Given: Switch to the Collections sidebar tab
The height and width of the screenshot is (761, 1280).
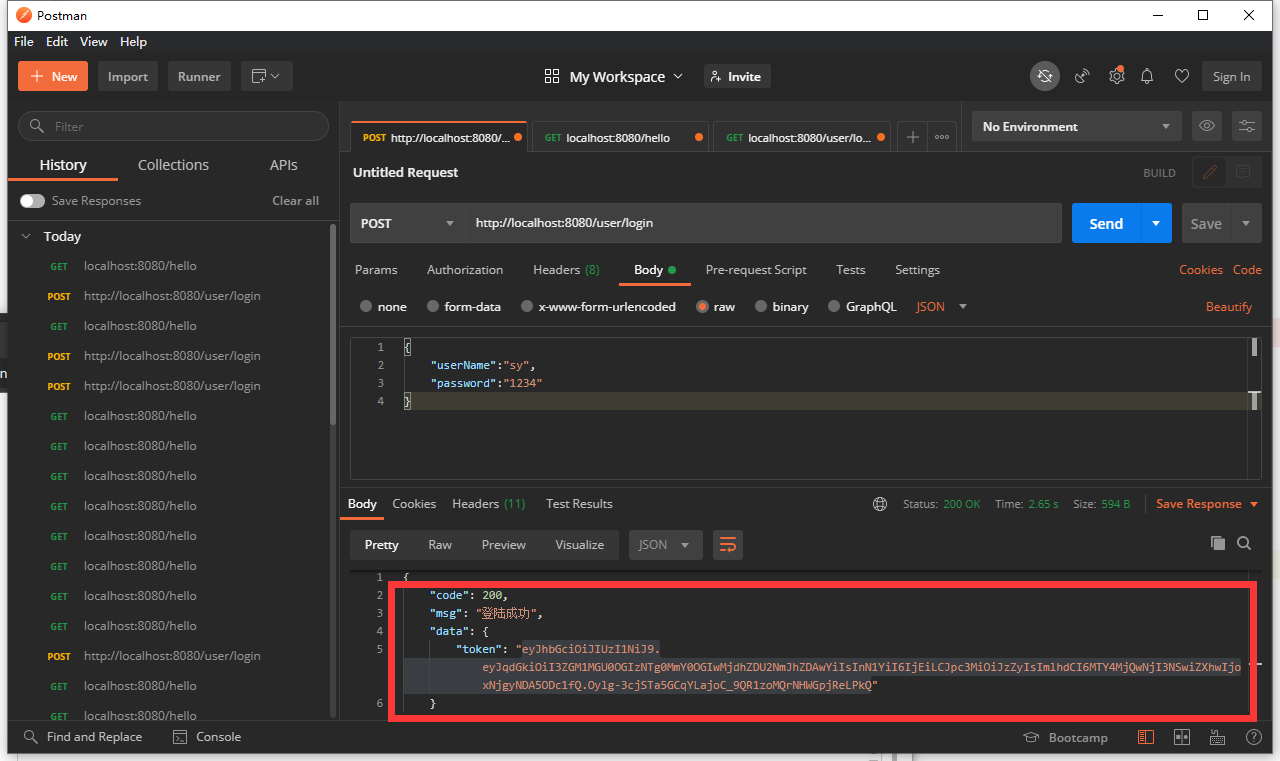Looking at the screenshot, I should tap(173, 165).
